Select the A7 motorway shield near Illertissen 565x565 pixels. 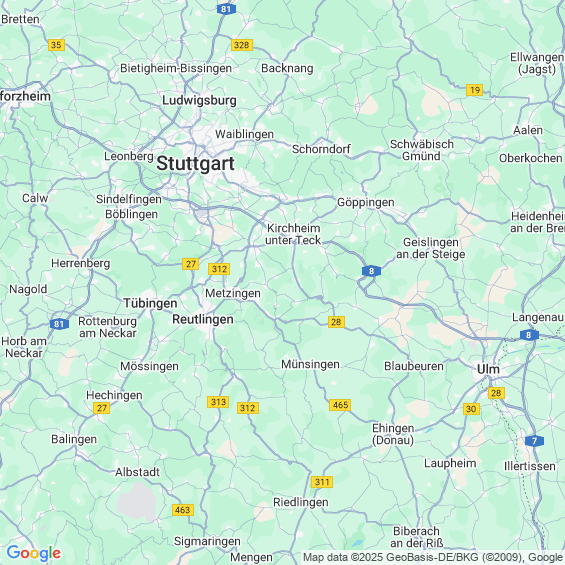[x=534, y=441]
